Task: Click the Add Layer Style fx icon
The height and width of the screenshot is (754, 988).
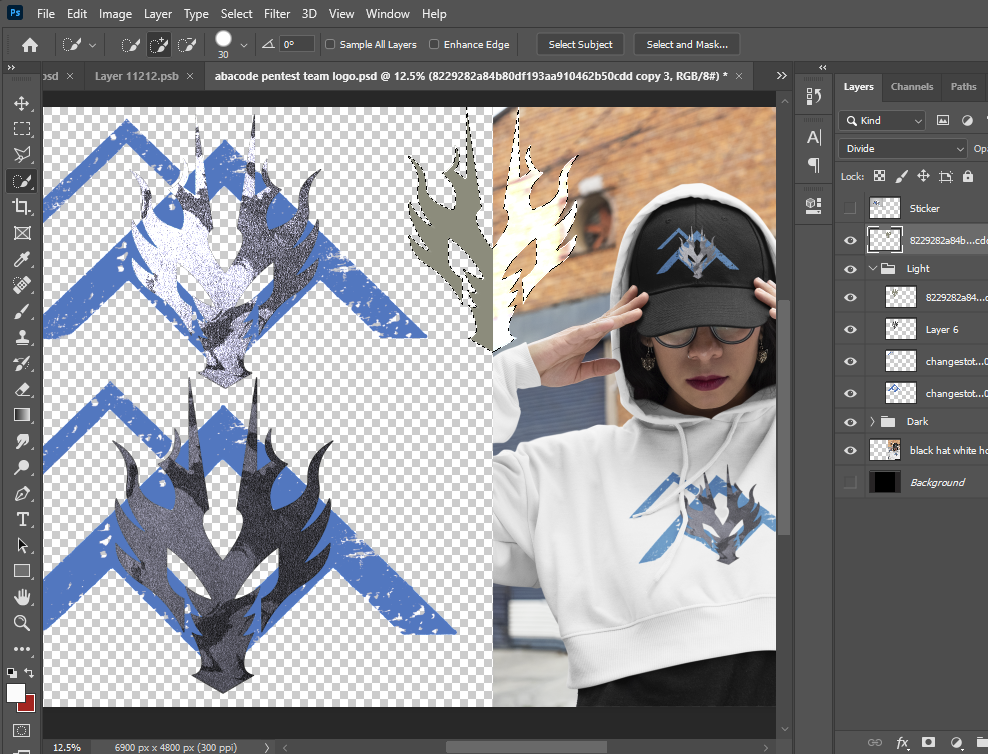Action: [902, 743]
